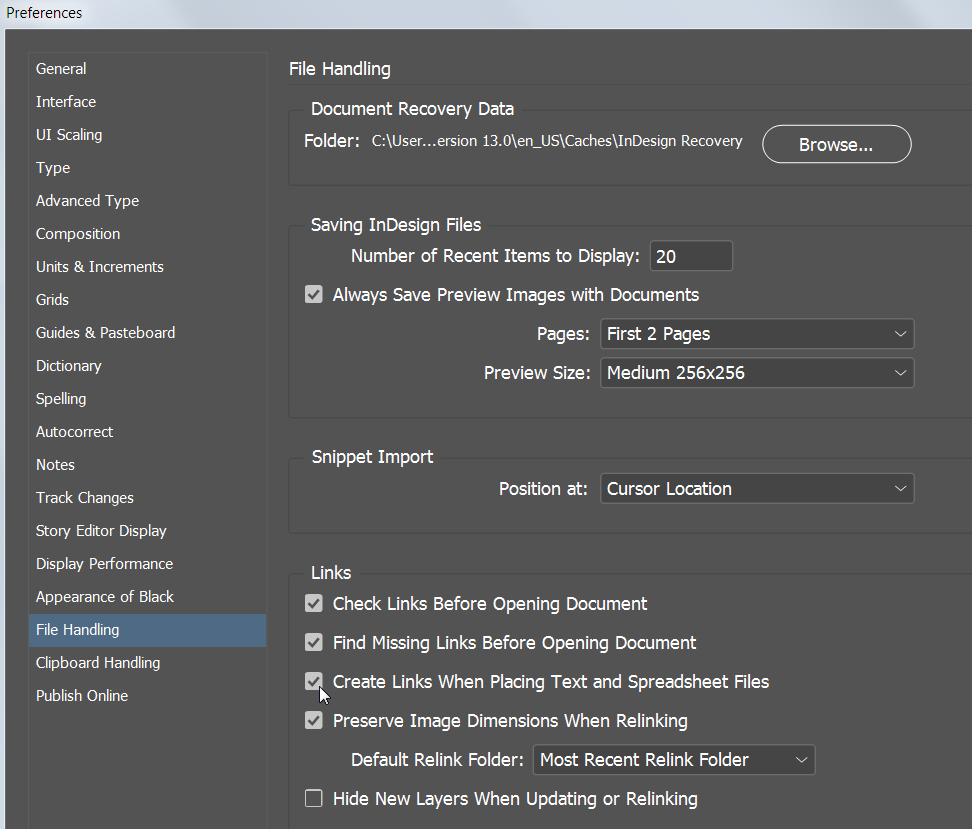This screenshot has height=829, width=972.
Task: Open the Snippet Import Position dropdown
Action: [757, 488]
